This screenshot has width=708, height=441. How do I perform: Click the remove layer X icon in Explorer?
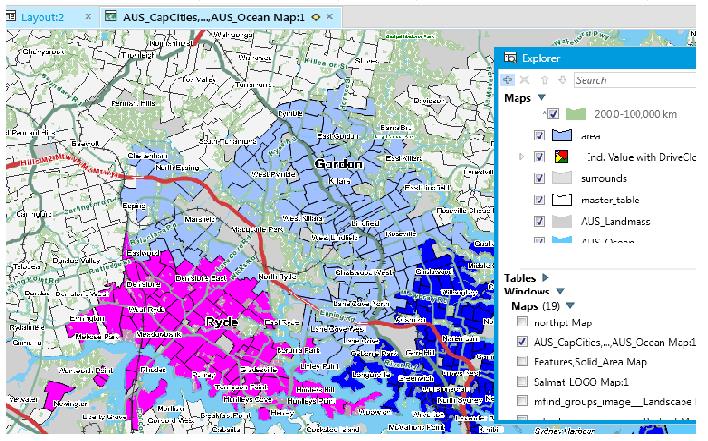coord(524,80)
